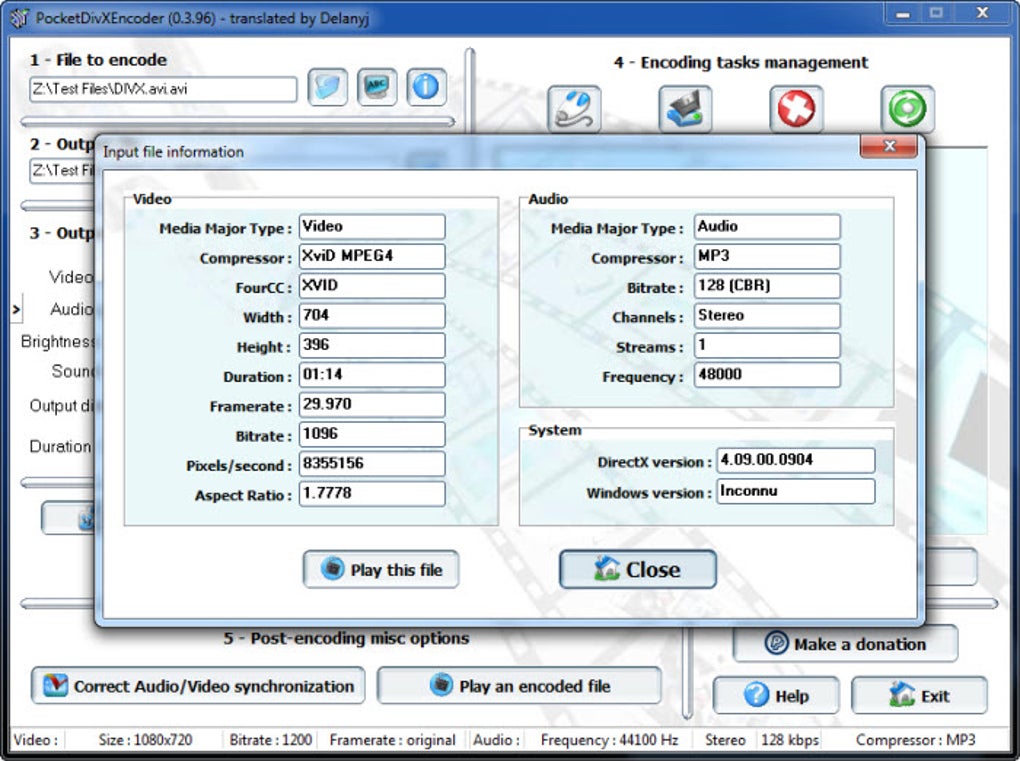Screen dimensions: 1020x761
Task: Close the Input file information window
Action: tap(888, 146)
